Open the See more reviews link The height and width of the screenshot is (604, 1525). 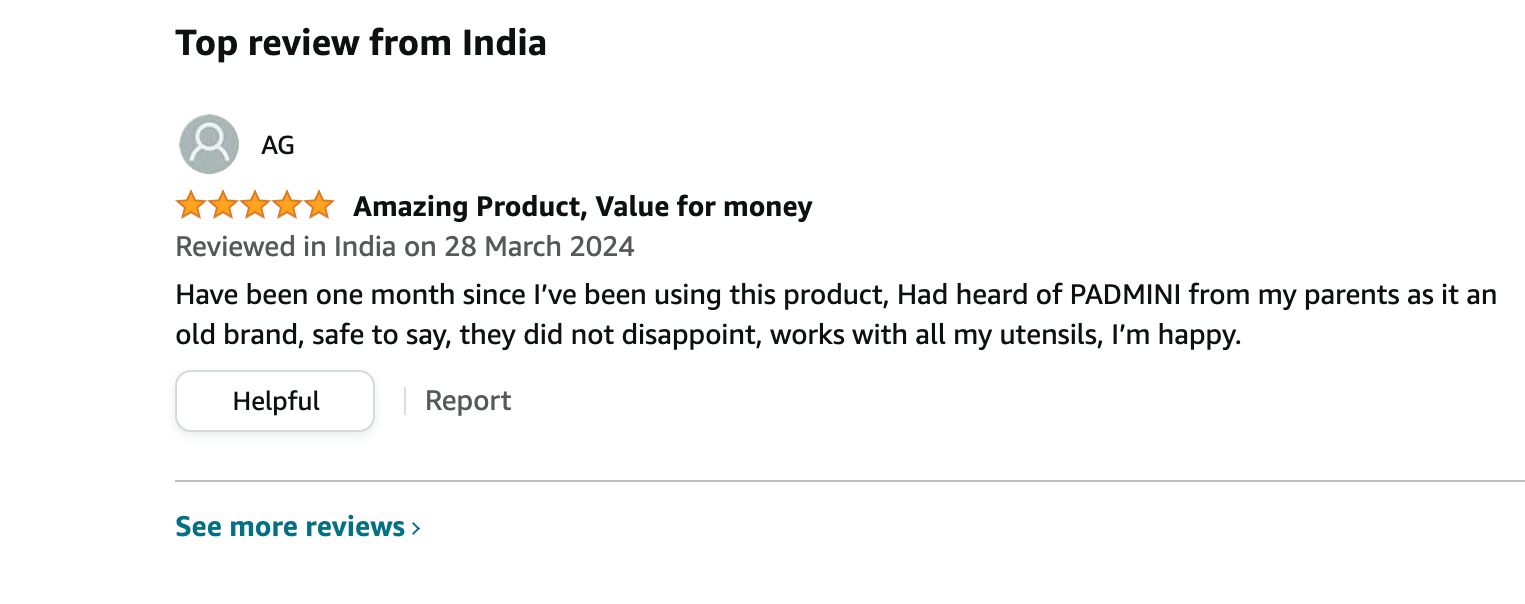(290, 527)
